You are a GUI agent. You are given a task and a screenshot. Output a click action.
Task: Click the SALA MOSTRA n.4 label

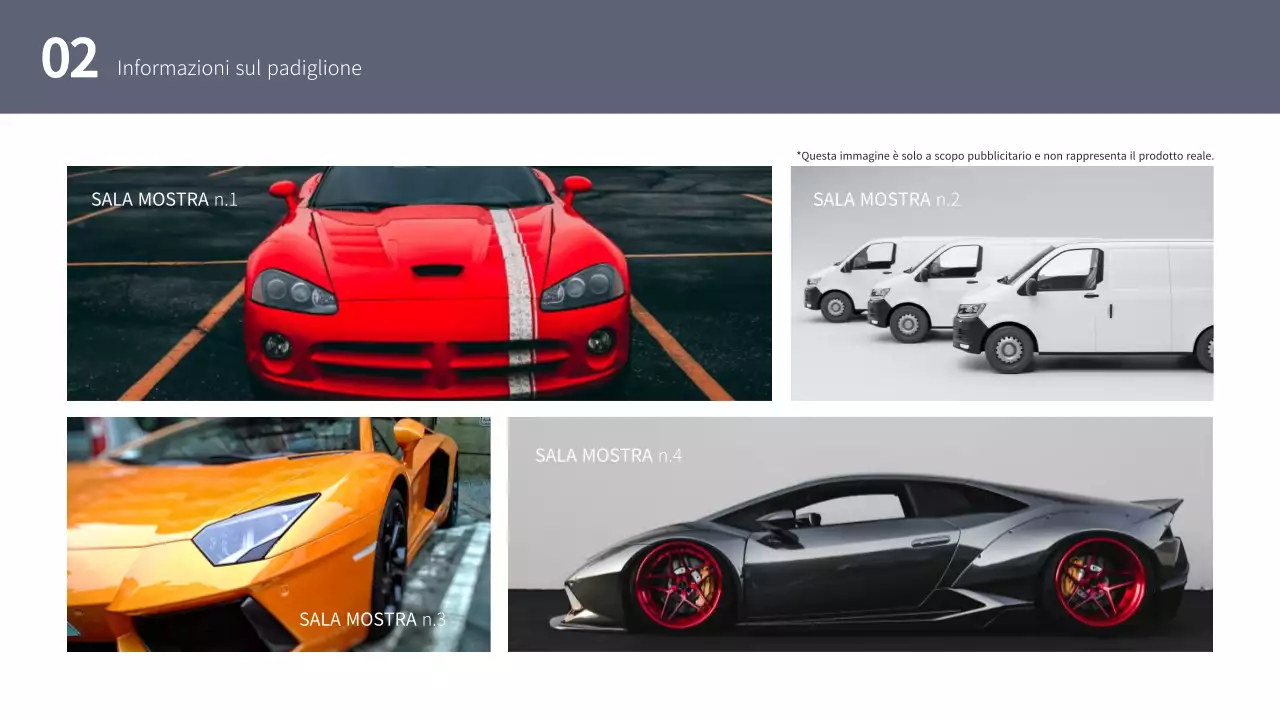(x=609, y=455)
